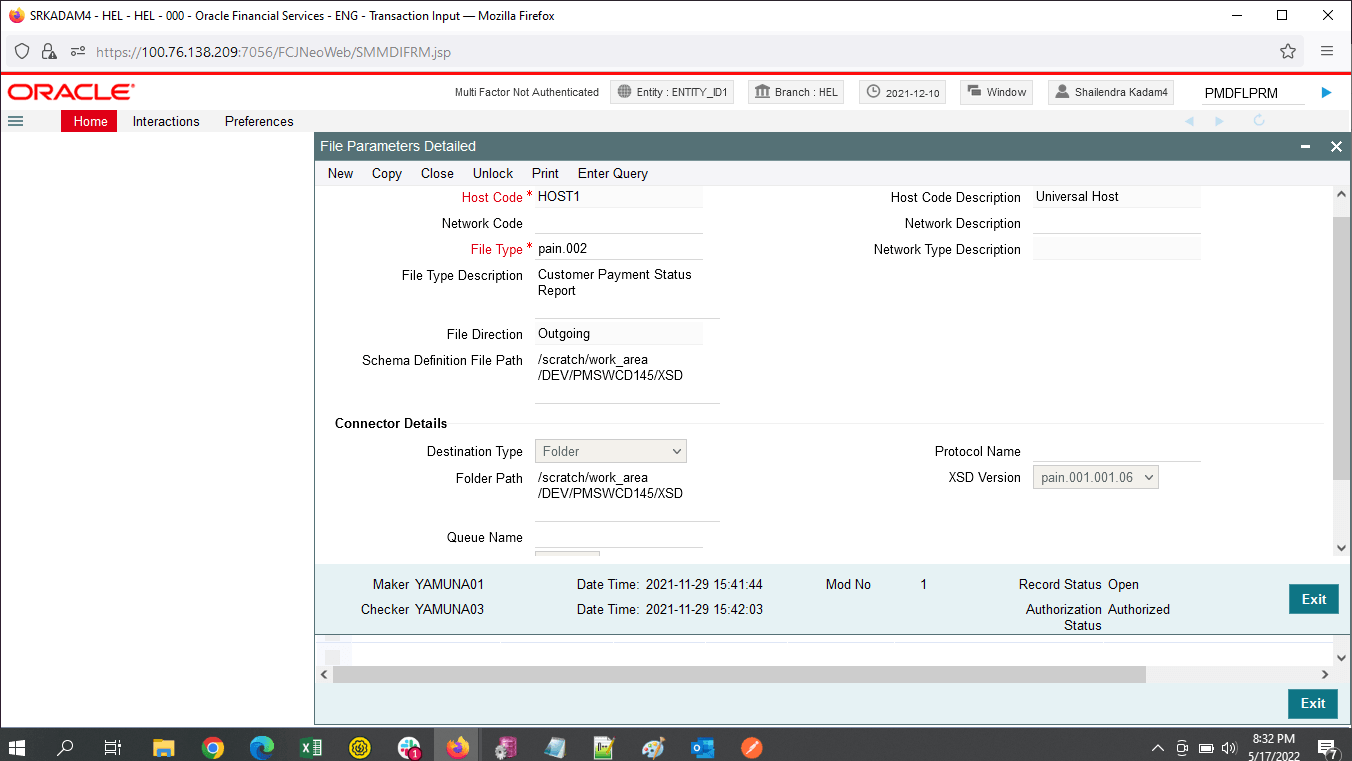Image resolution: width=1352 pixels, height=761 pixels.
Task: Click Unlock in the form toolbar
Action: point(493,173)
